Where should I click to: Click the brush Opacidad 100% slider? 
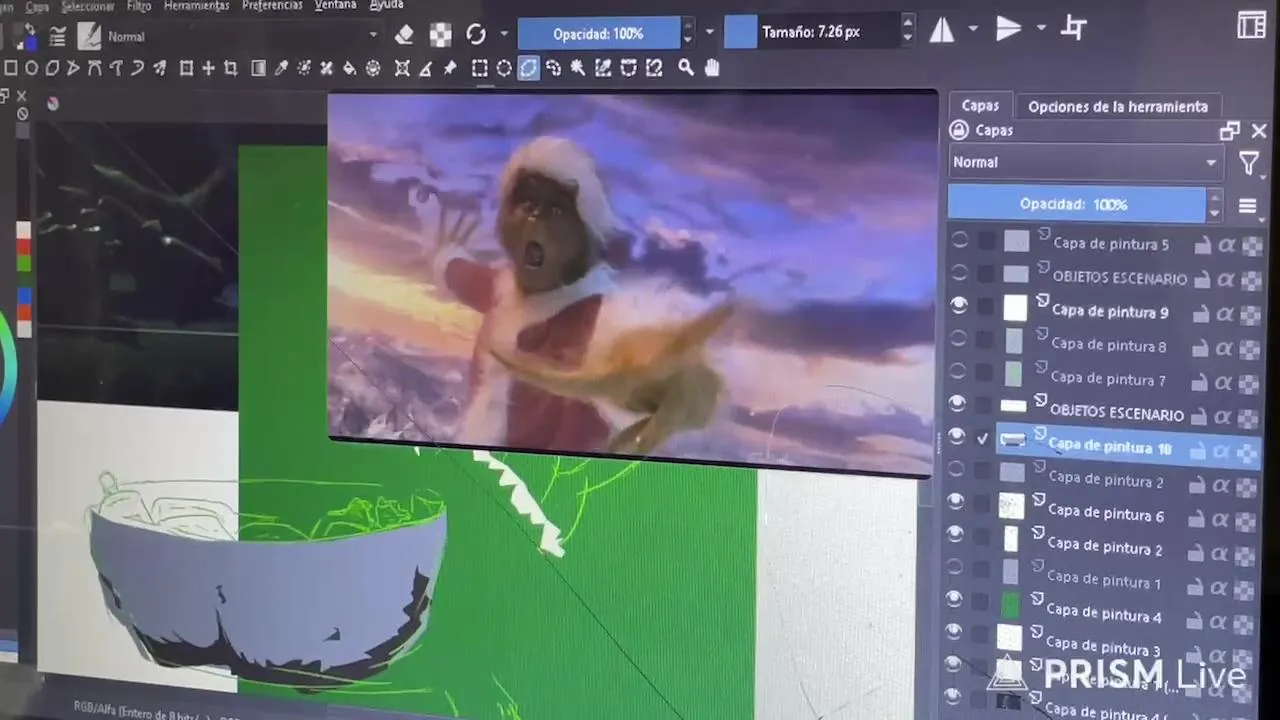pyautogui.click(x=598, y=33)
